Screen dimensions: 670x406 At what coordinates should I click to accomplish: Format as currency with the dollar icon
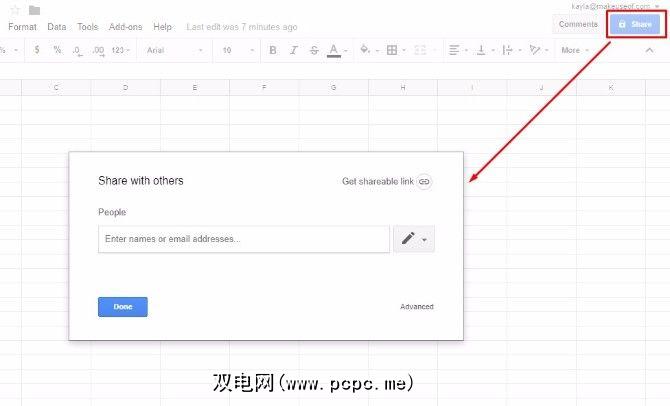point(37,50)
